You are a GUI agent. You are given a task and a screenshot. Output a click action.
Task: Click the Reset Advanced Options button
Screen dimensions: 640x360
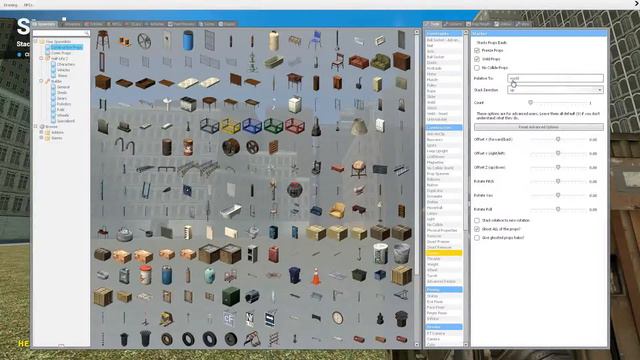coord(539,127)
